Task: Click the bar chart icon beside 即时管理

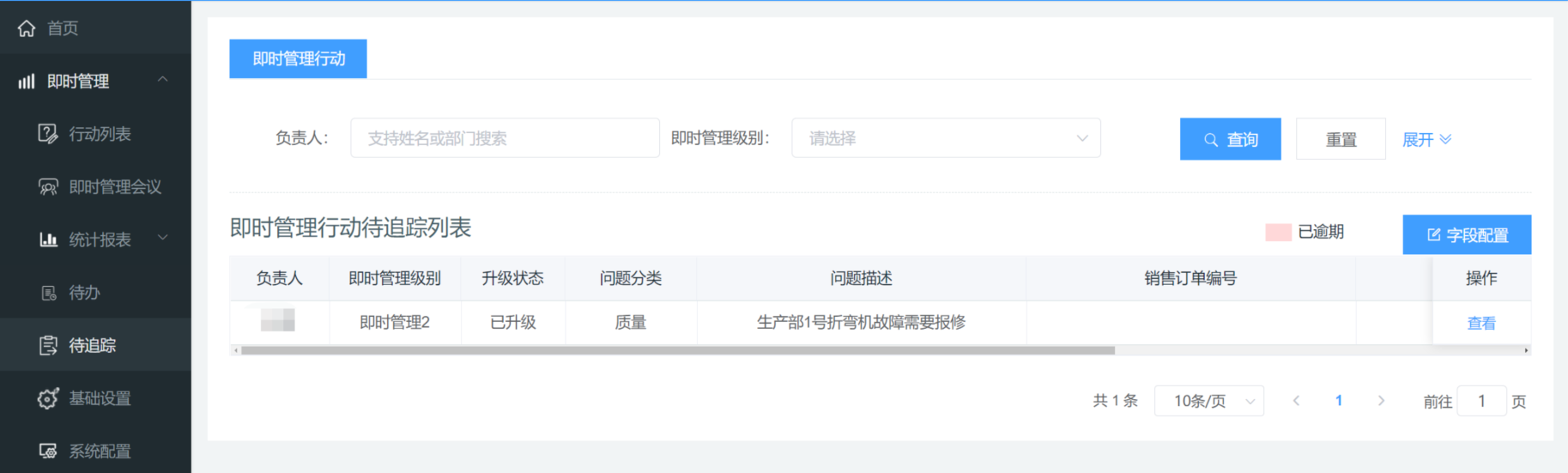Action: point(27,82)
